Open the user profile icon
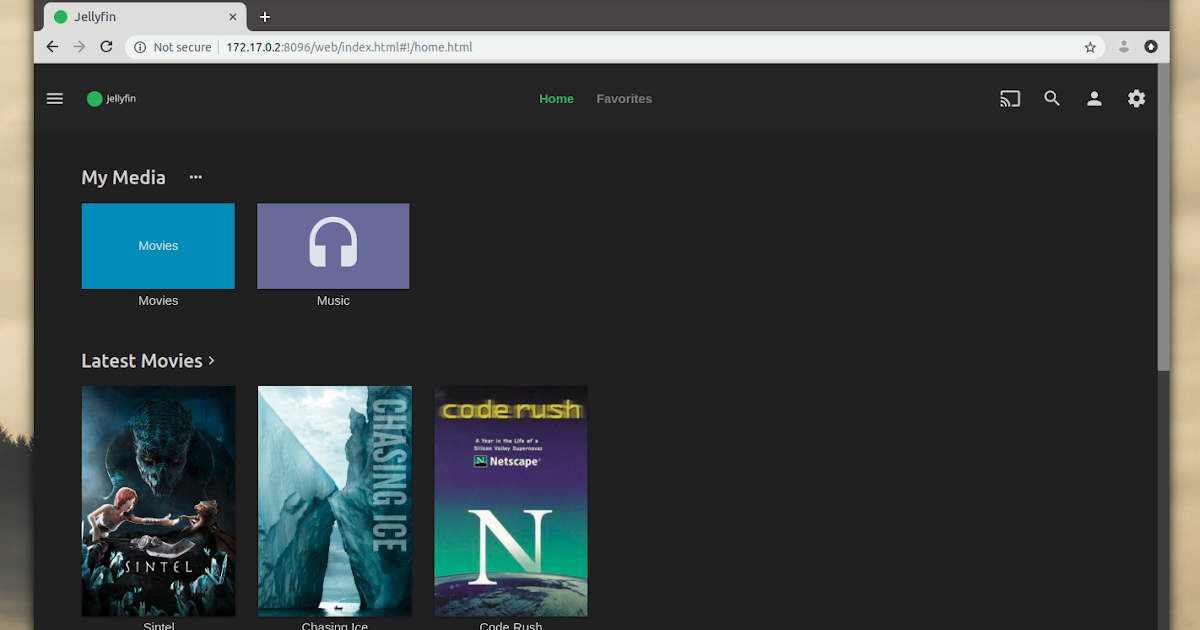Image resolution: width=1200 pixels, height=630 pixels. (1094, 98)
